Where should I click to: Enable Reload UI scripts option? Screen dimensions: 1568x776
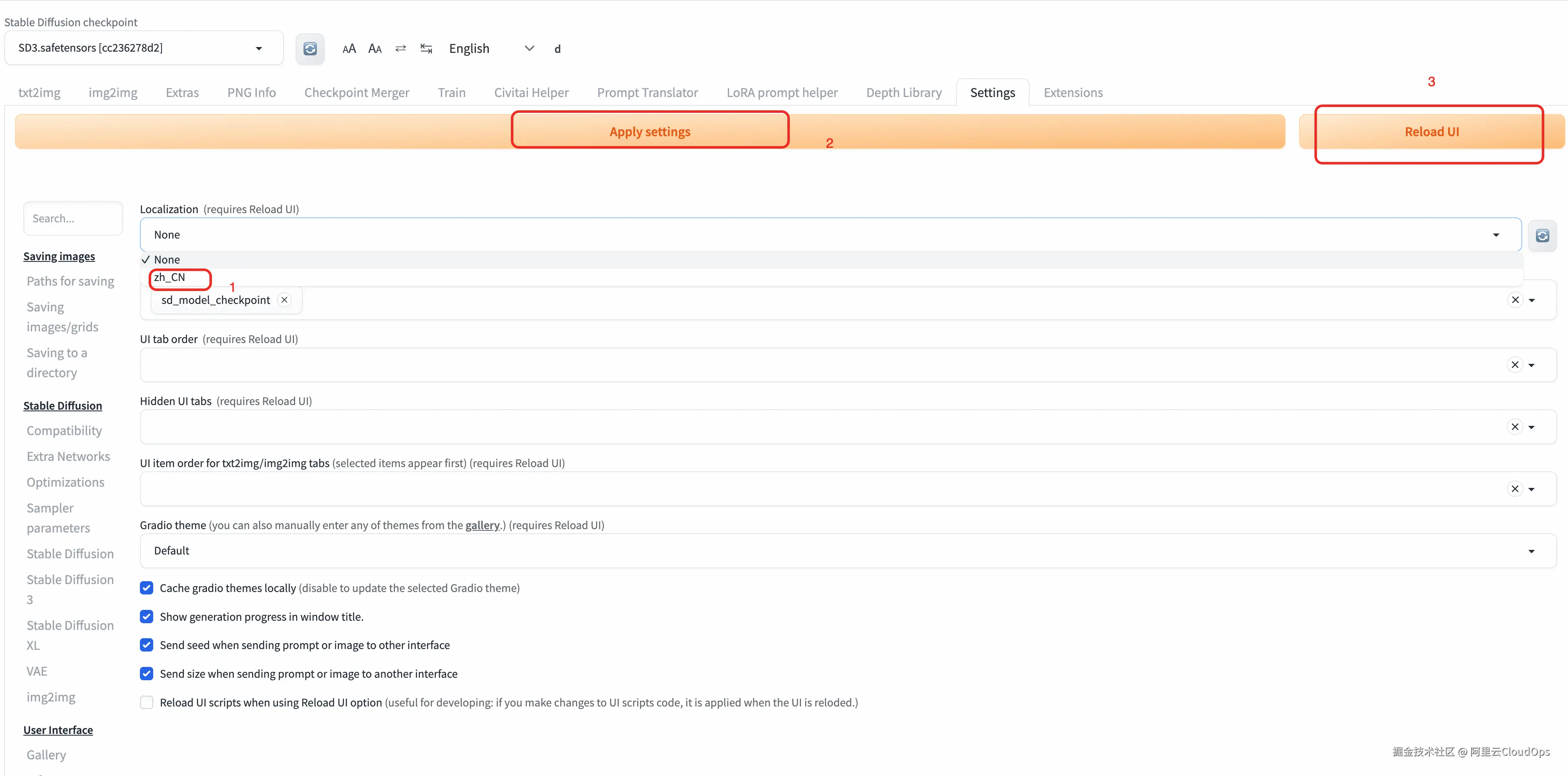[147, 702]
